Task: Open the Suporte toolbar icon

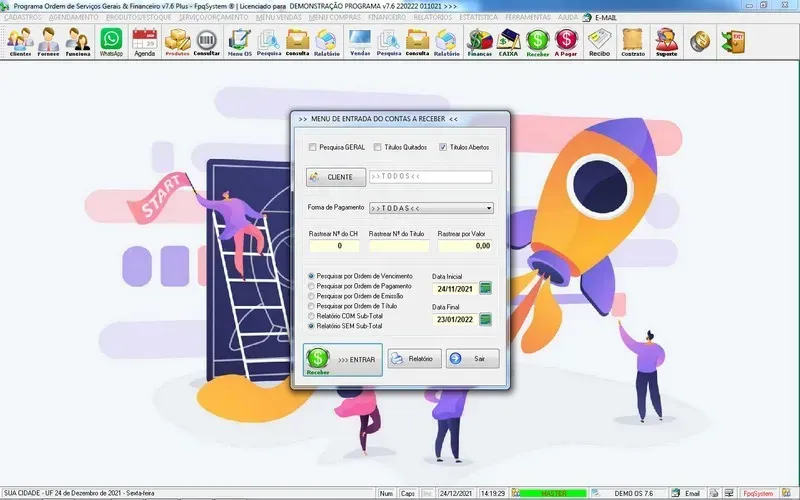Action: pos(666,41)
